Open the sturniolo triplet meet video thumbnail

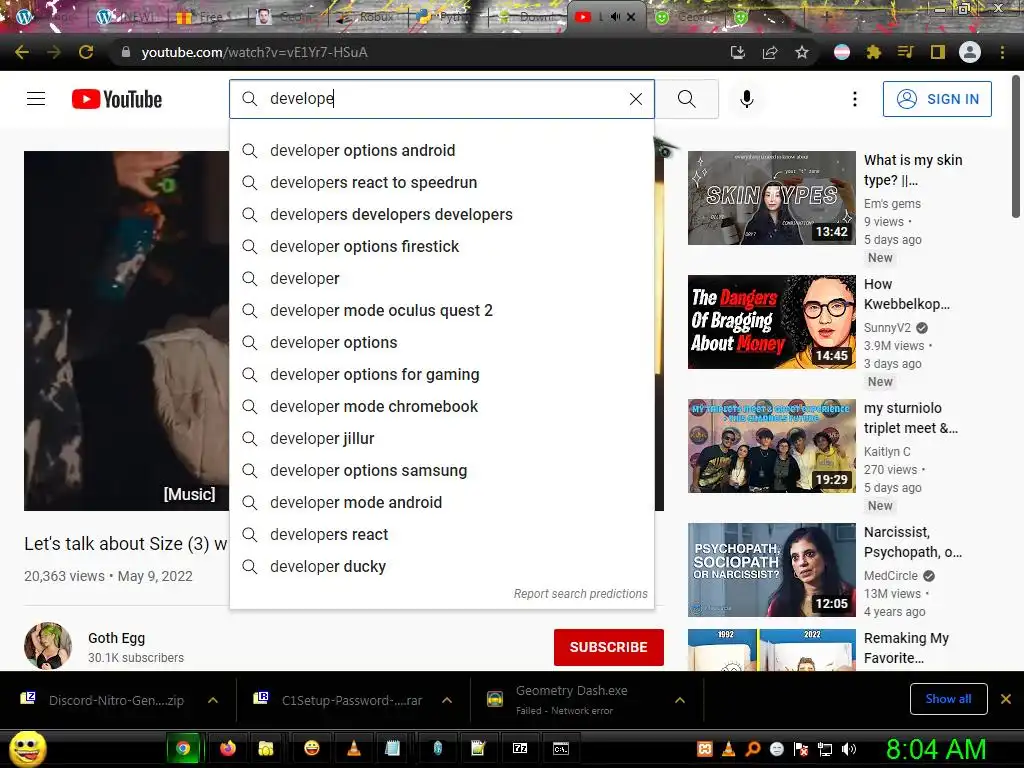pos(771,446)
